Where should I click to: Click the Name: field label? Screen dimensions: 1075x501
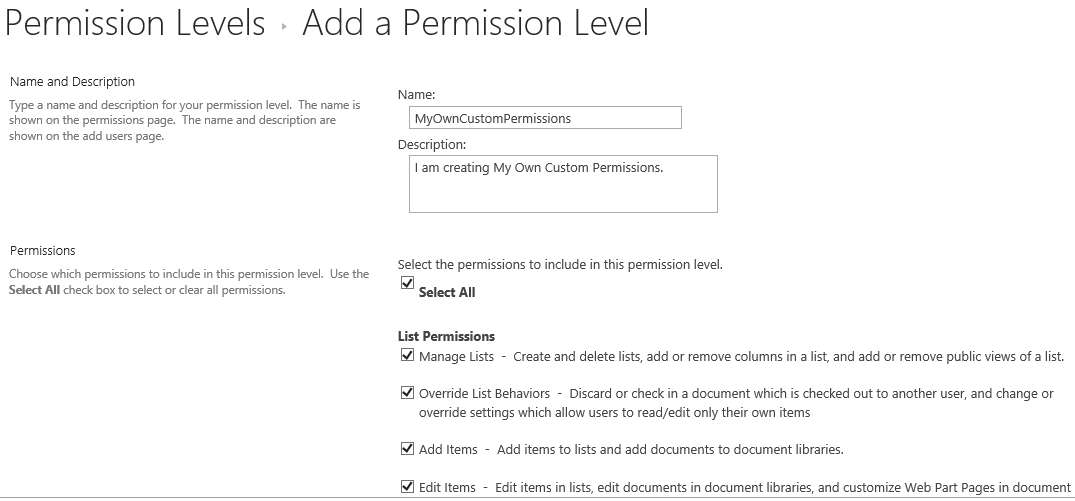416,95
